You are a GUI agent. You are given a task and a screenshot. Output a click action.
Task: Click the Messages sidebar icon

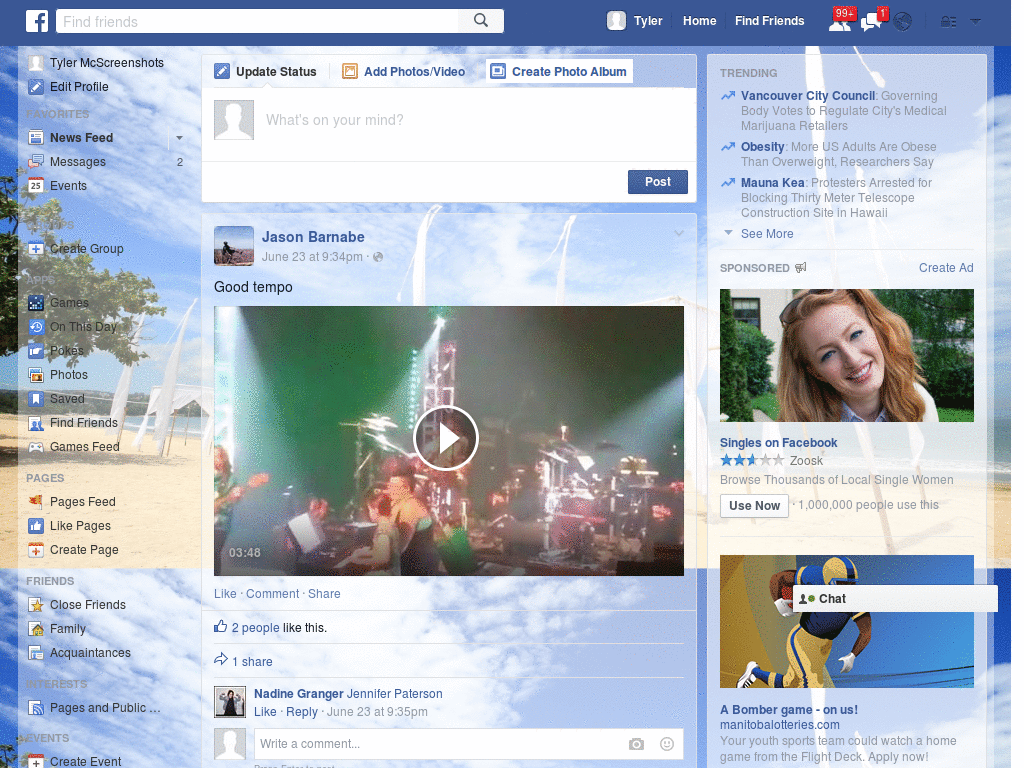pyautogui.click(x=36, y=162)
